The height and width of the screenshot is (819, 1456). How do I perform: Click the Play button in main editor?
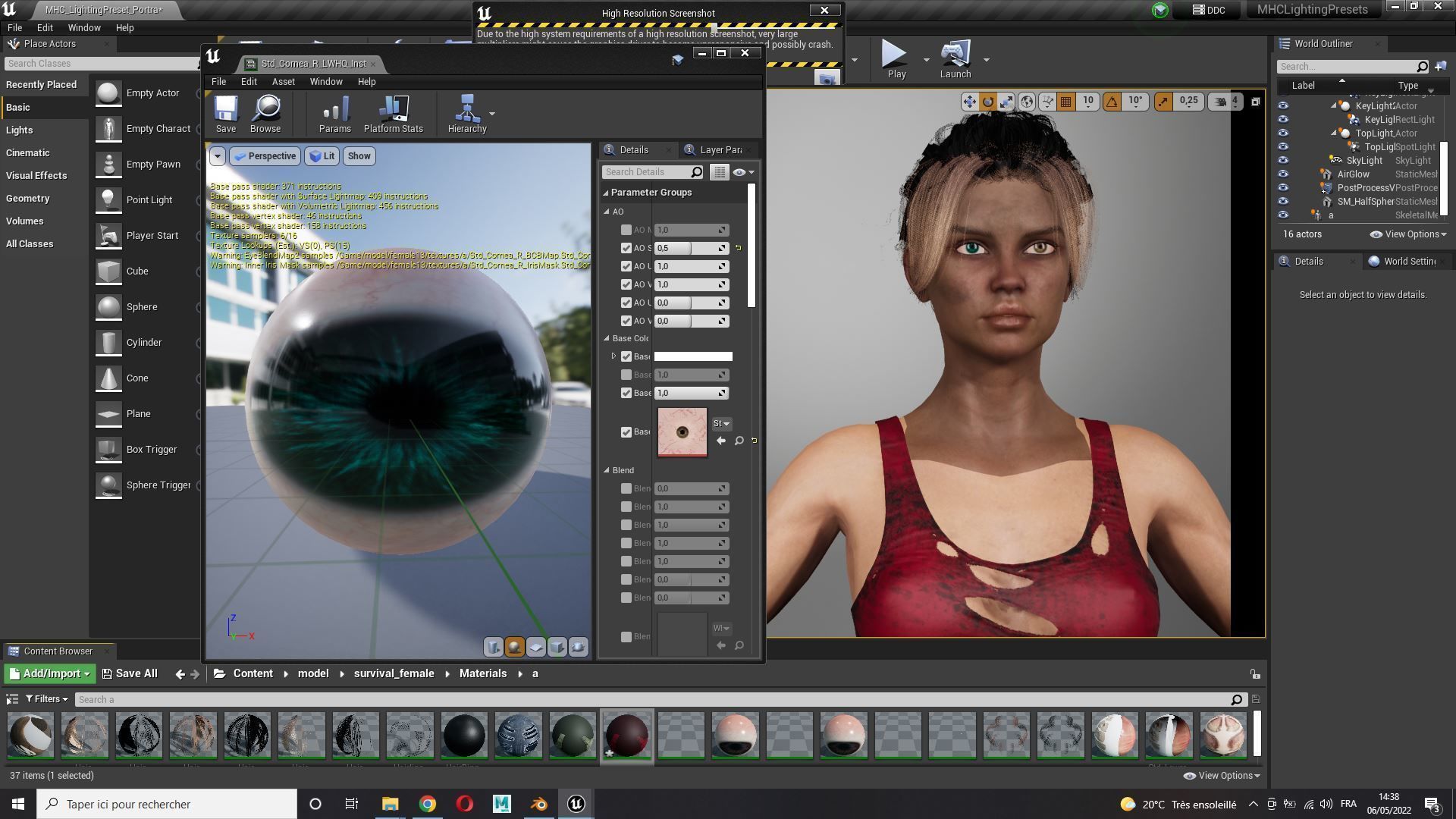896,59
